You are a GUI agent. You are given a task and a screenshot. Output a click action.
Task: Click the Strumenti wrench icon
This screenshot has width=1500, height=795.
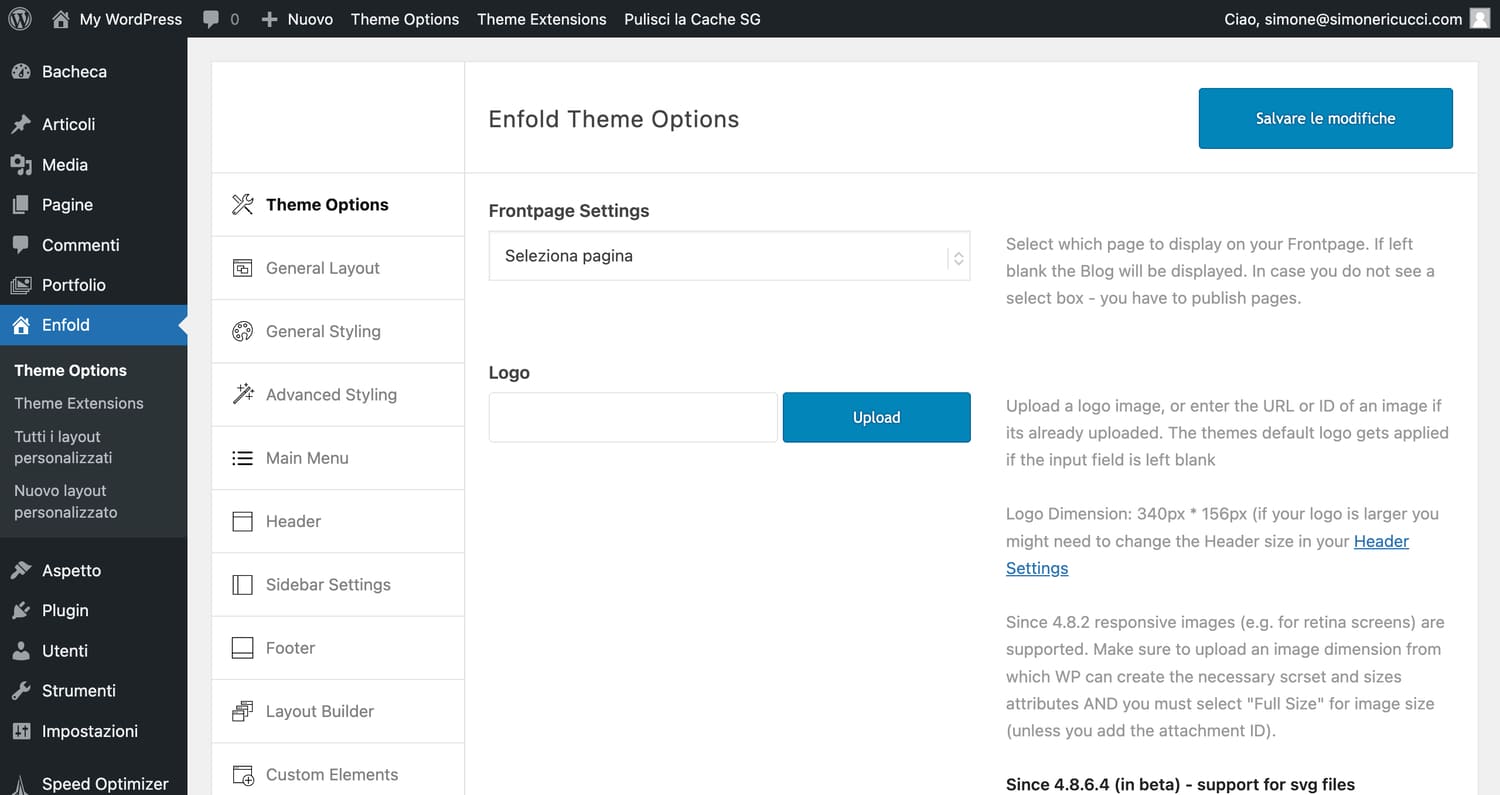coord(21,690)
